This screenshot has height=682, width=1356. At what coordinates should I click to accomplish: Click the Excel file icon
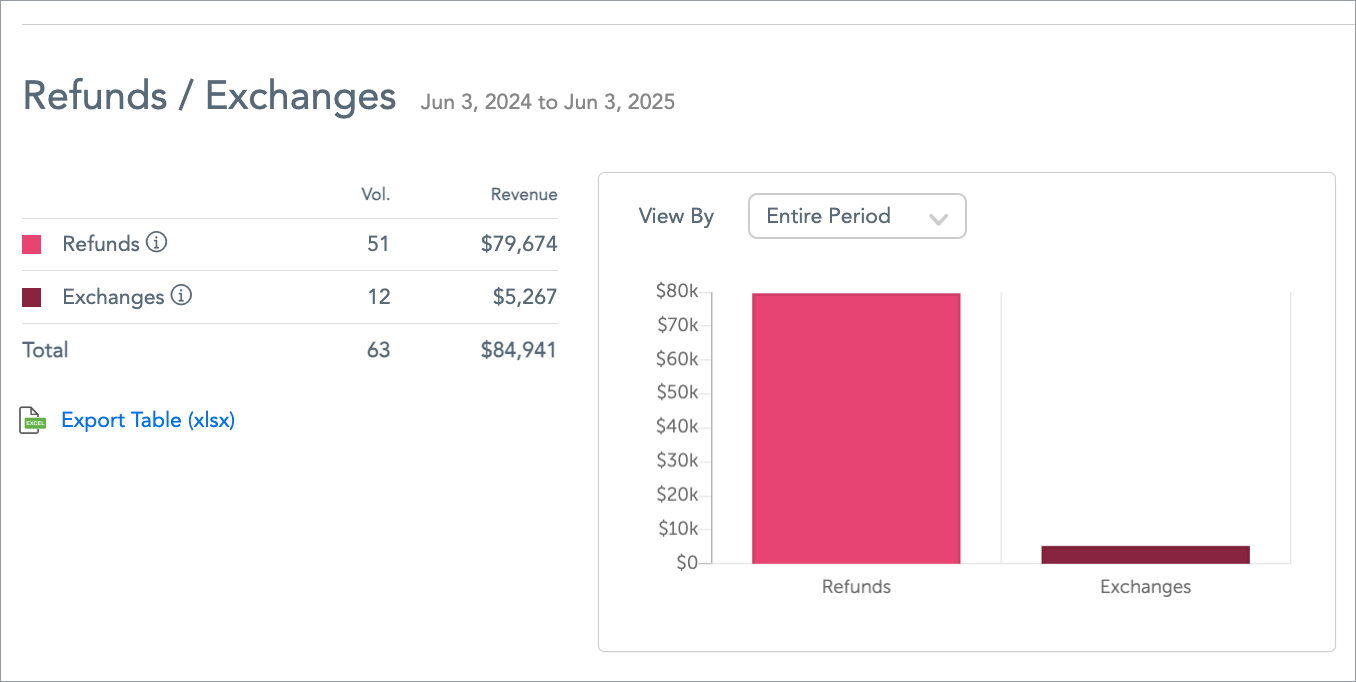pos(33,421)
